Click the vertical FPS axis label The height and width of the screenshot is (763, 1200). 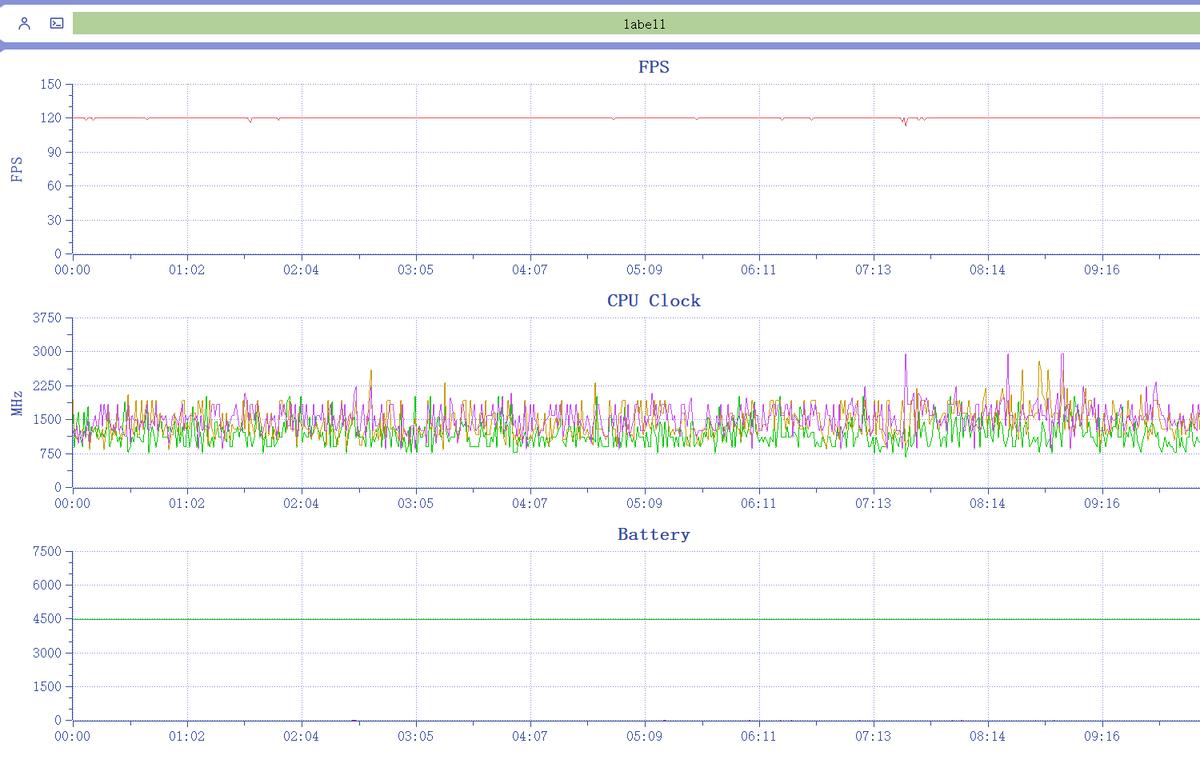pos(17,169)
